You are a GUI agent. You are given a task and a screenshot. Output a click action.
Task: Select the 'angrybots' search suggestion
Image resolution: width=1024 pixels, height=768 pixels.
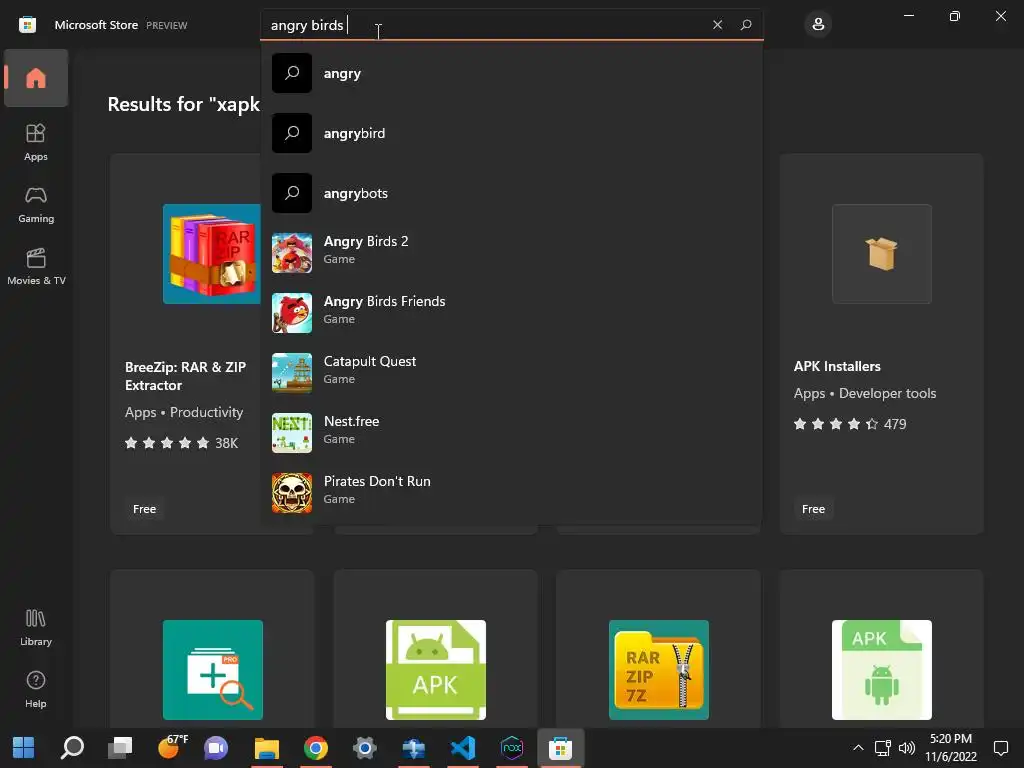coord(511,193)
